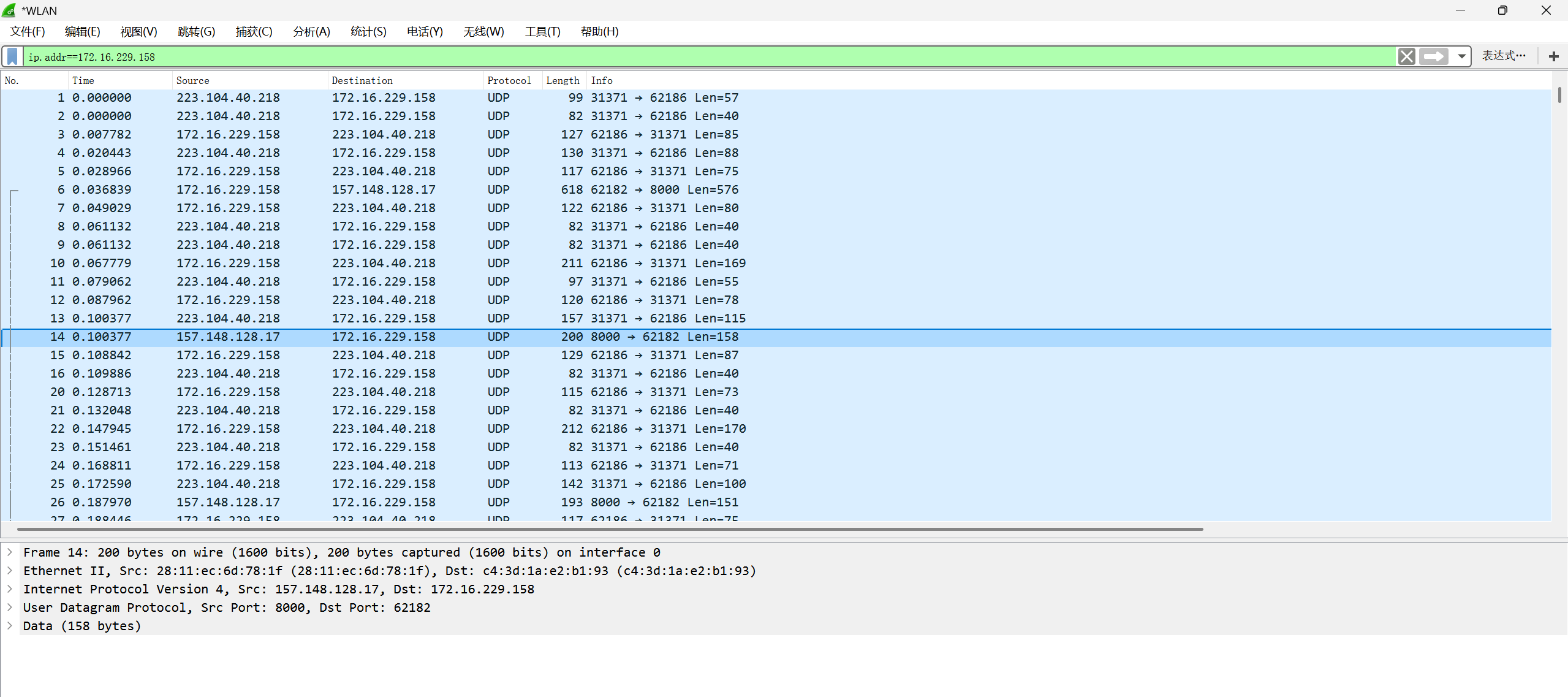Expand Internet Protocol Version 4 node
Viewport: 1568px width, 697px height.
pos(10,589)
